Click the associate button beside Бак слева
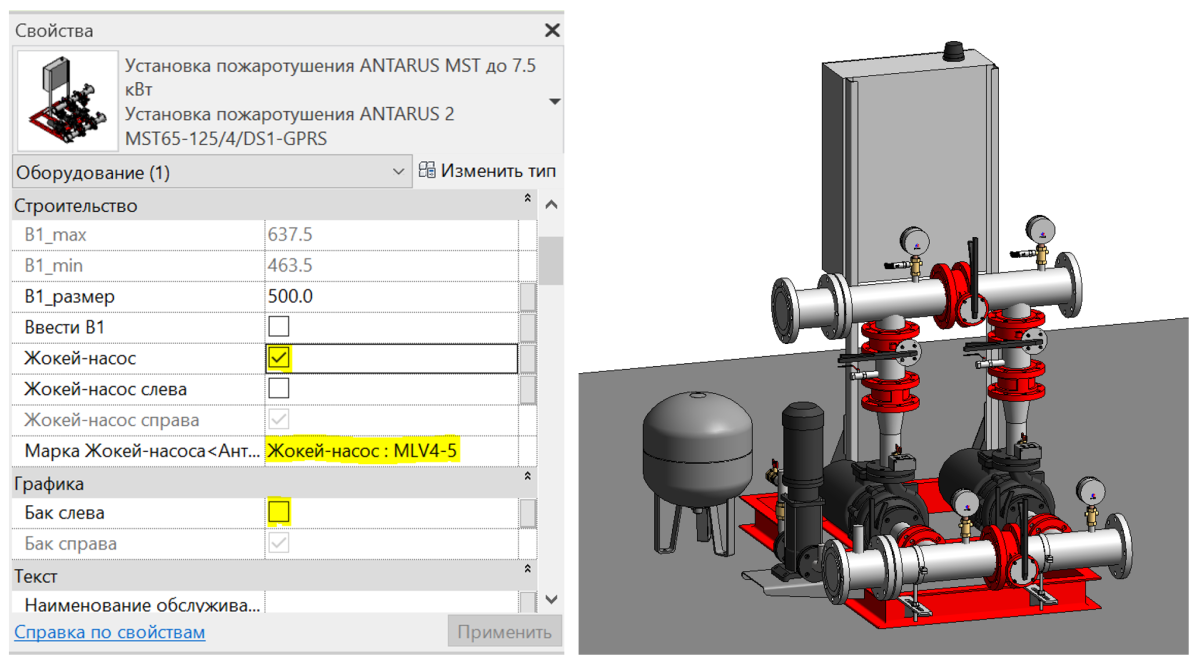The width and height of the screenshot is (1200, 666). pos(527,513)
